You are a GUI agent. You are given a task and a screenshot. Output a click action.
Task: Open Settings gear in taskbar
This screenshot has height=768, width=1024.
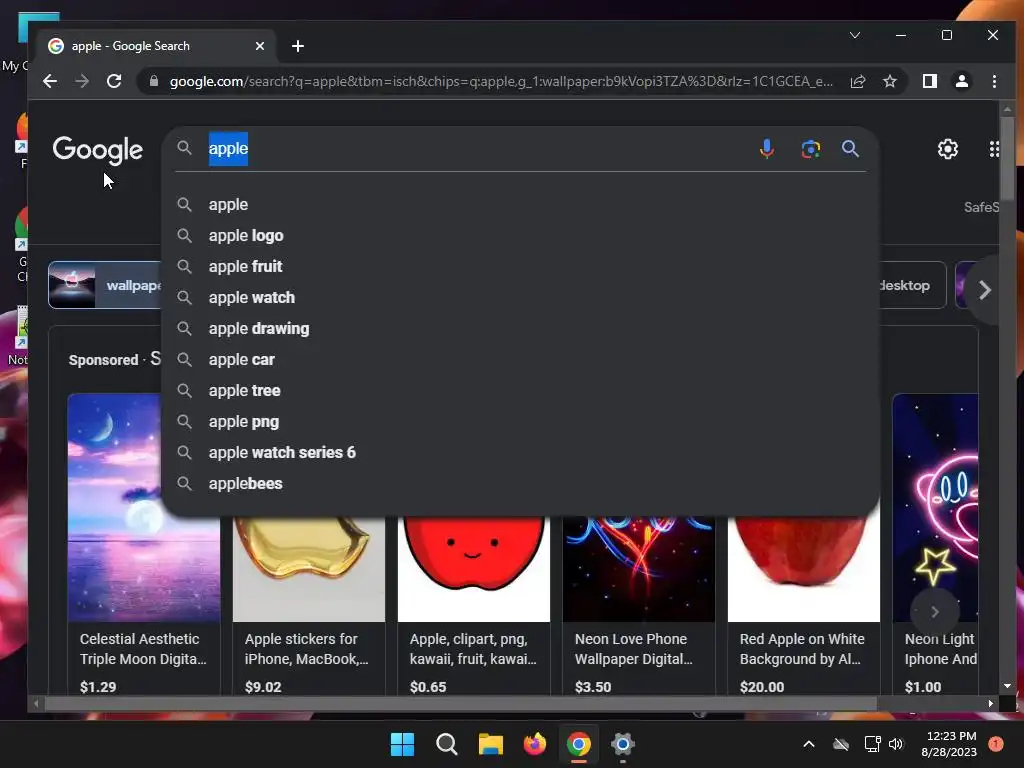[x=622, y=744]
